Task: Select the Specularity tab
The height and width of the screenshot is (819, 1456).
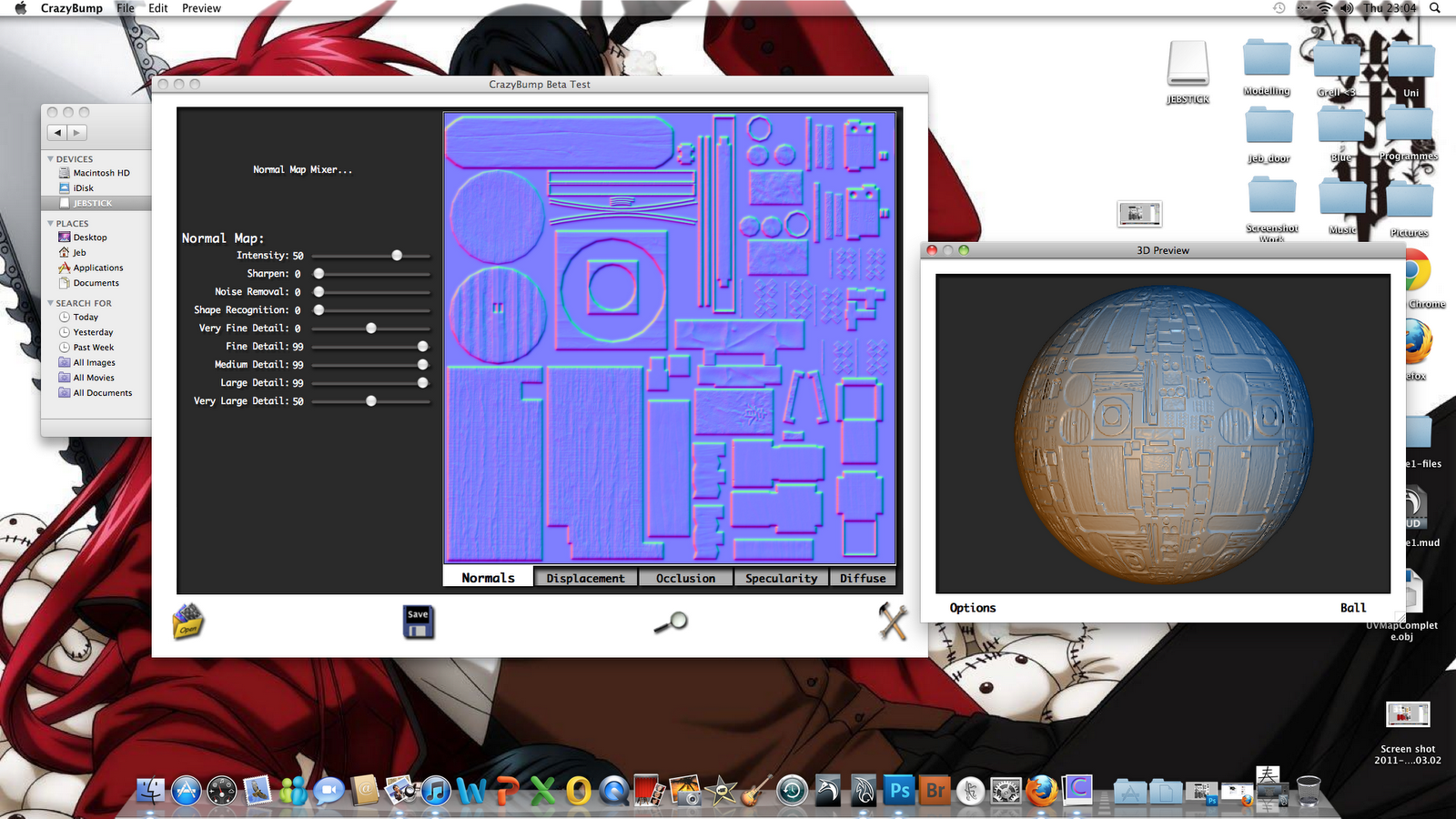Action: point(781,578)
